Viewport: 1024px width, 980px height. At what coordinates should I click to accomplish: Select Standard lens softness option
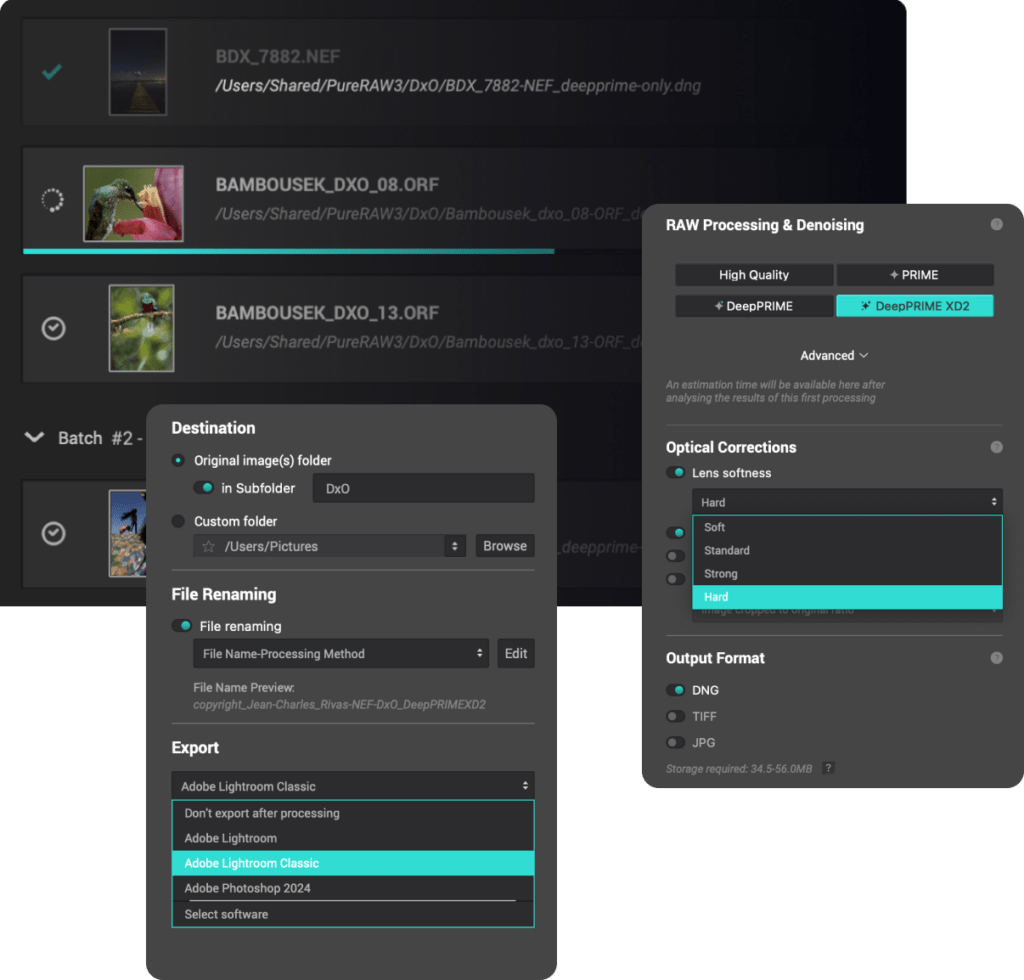click(727, 550)
